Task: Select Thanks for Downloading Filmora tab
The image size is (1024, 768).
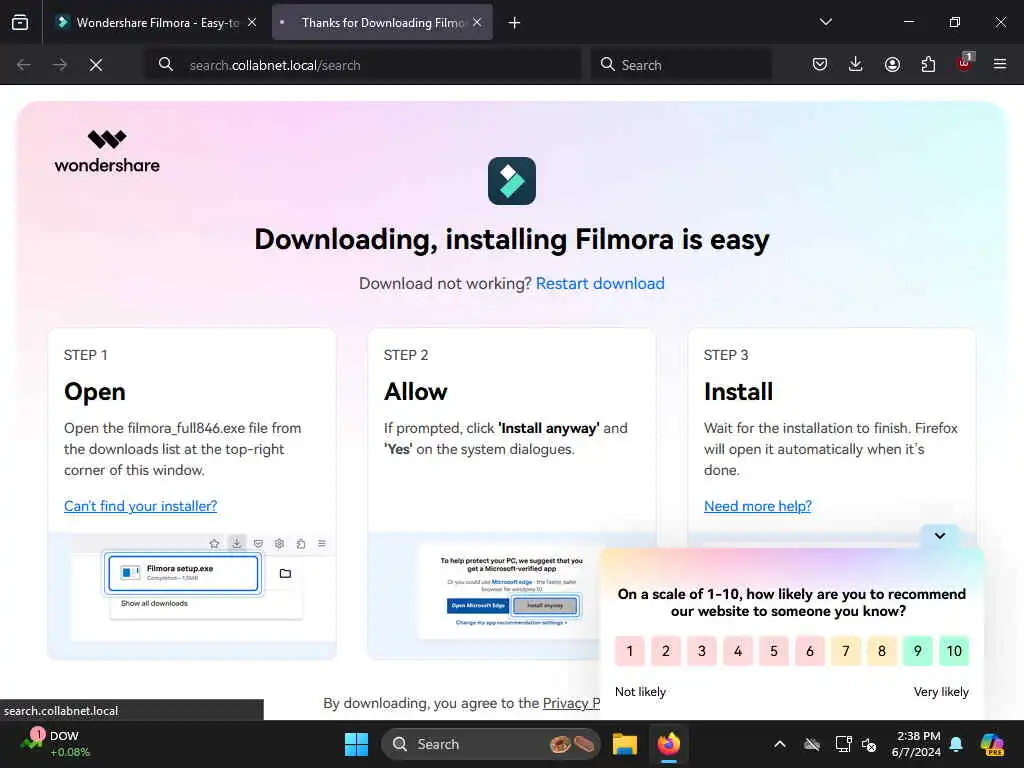Action: [382, 22]
